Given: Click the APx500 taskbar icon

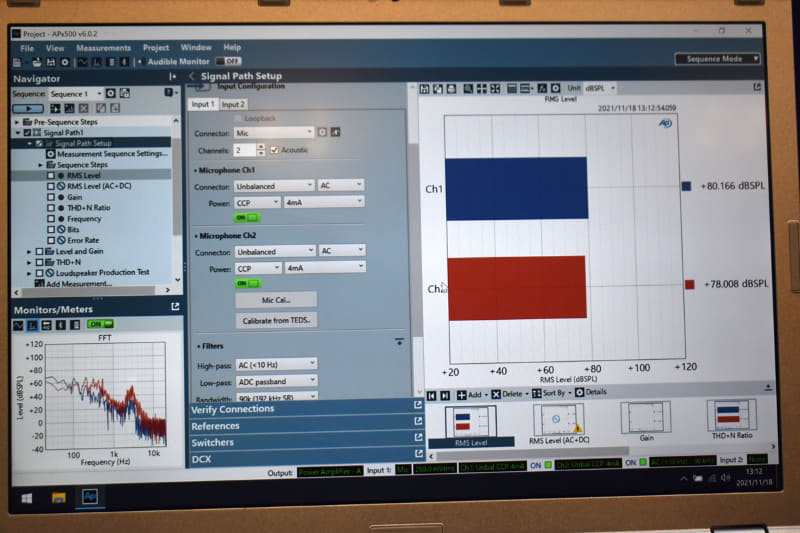Looking at the screenshot, I should [x=90, y=496].
